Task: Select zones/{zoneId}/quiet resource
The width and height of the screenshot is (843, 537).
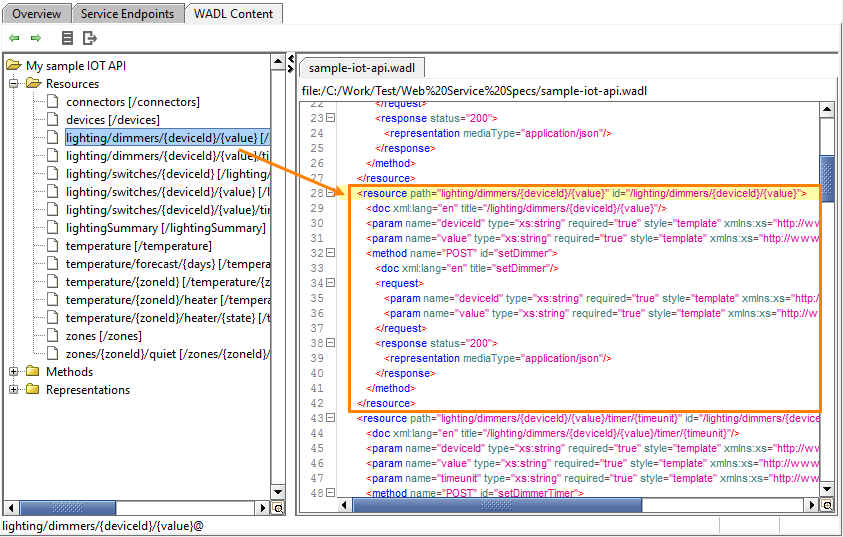Action: [167, 354]
